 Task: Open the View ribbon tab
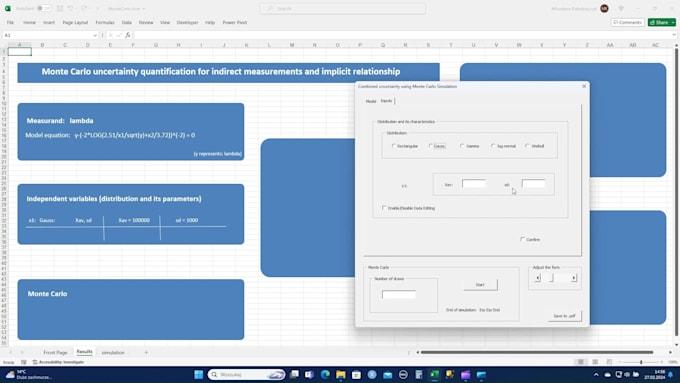(x=165, y=23)
